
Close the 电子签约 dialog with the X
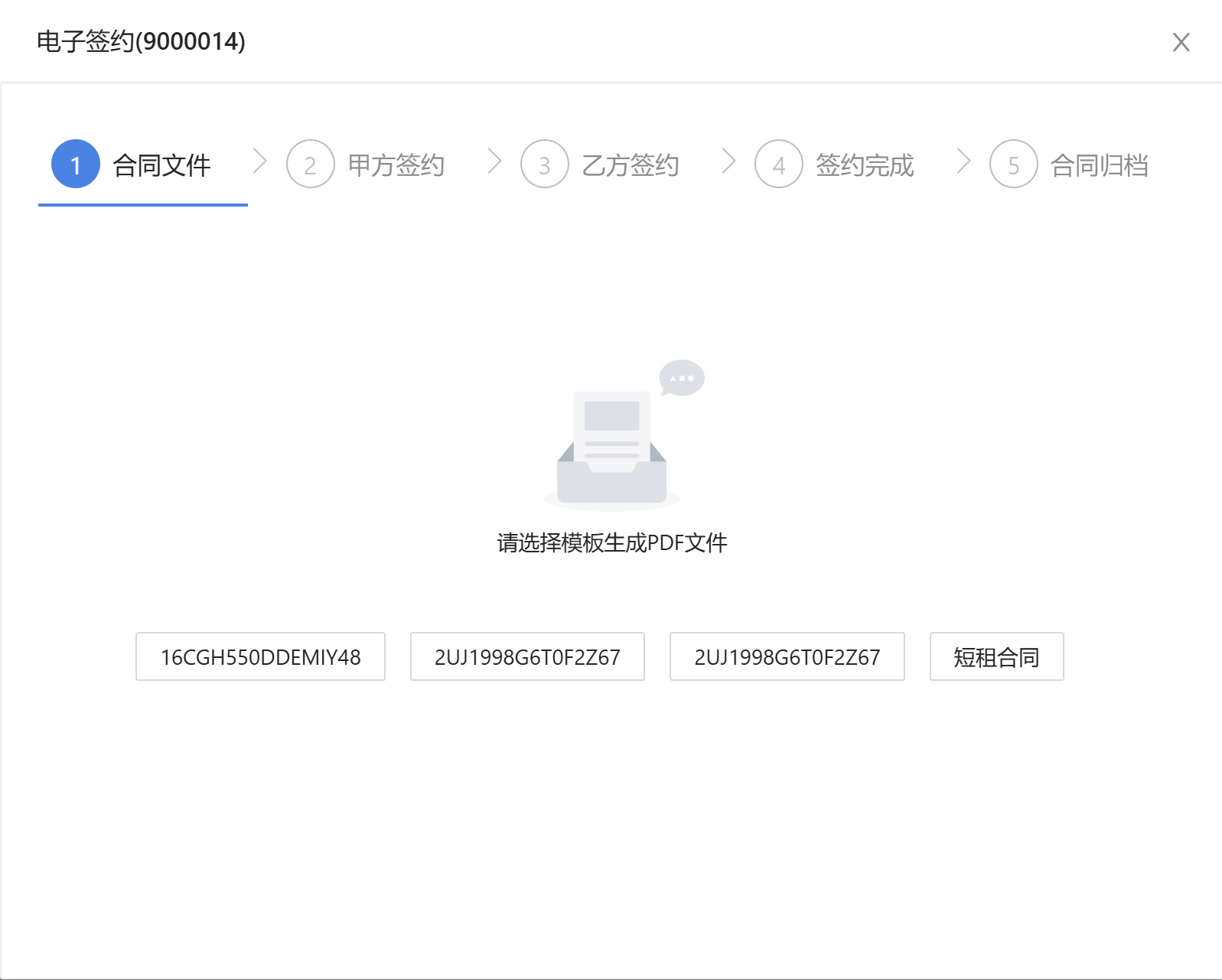point(1181,42)
